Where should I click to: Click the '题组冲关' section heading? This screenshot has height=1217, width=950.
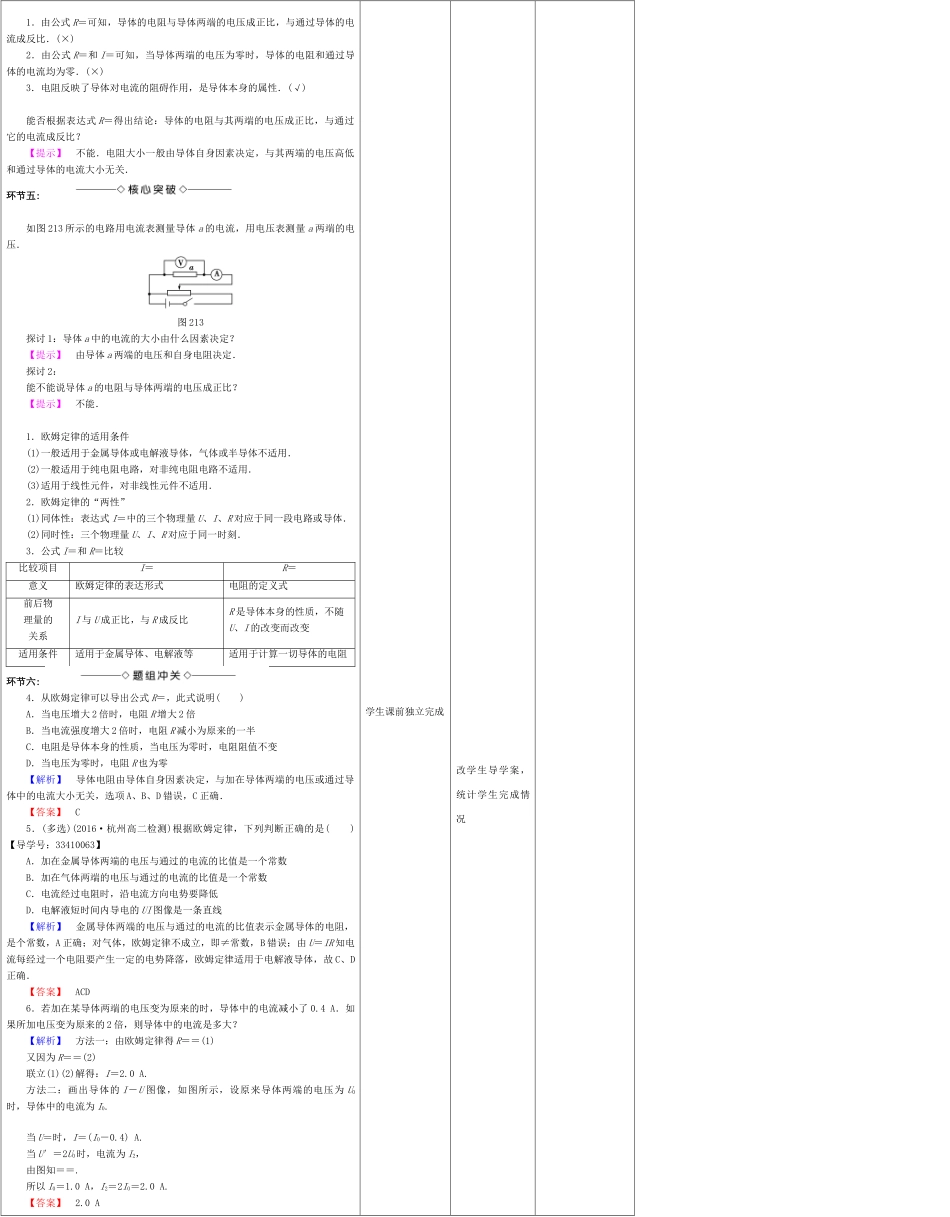coord(157,676)
